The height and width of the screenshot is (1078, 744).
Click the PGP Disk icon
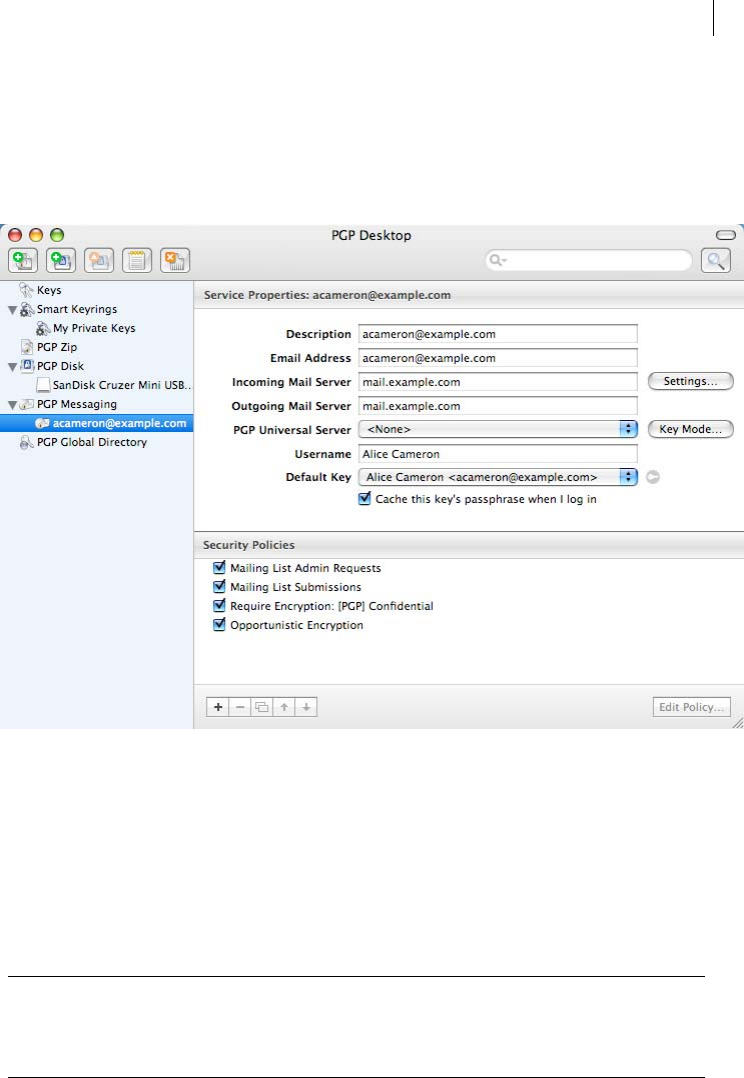click(x=27, y=366)
